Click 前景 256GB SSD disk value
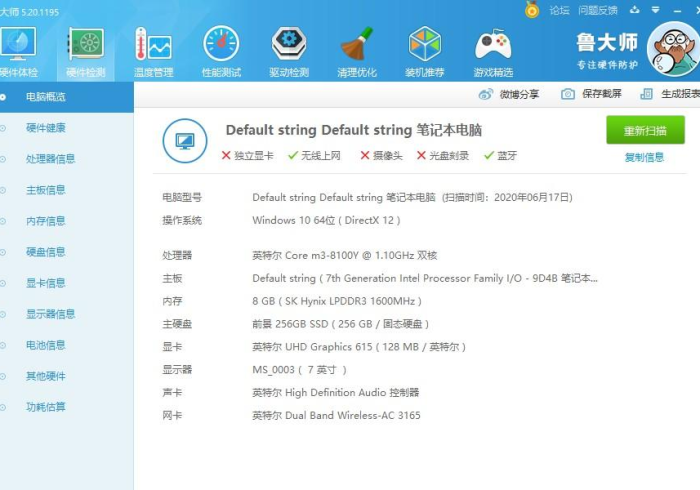Image resolution: width=700 pixels, height=490 pixels. click(341, 324)
